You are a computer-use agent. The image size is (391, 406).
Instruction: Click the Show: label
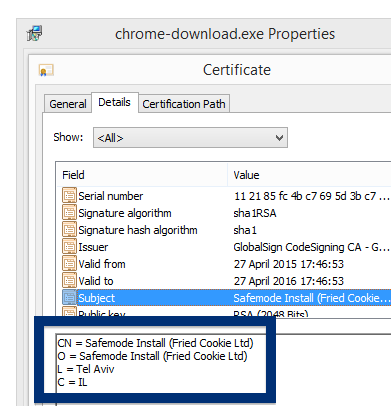(x=68, y=137)
